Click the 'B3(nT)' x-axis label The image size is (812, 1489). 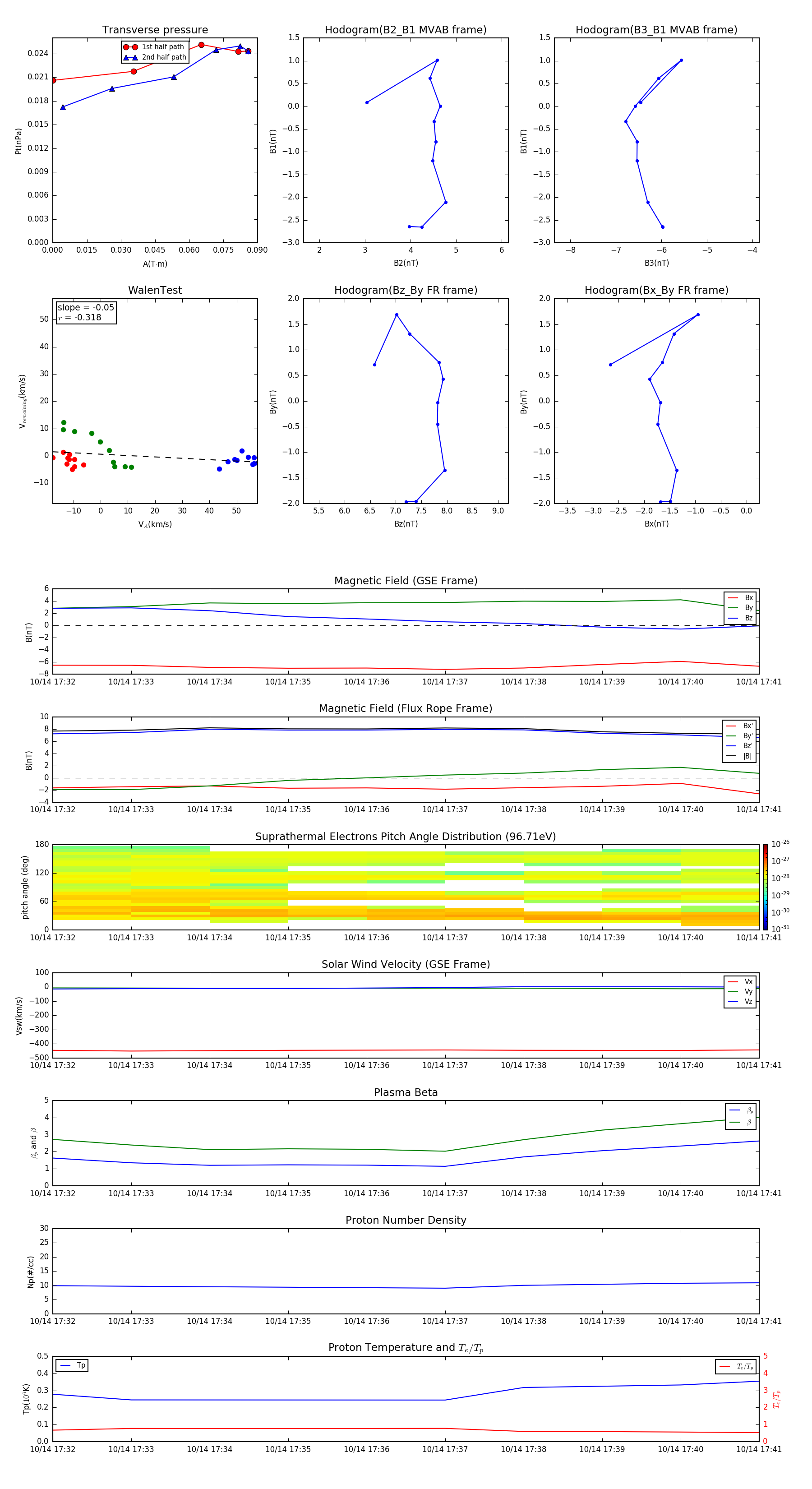click(656, 263)
